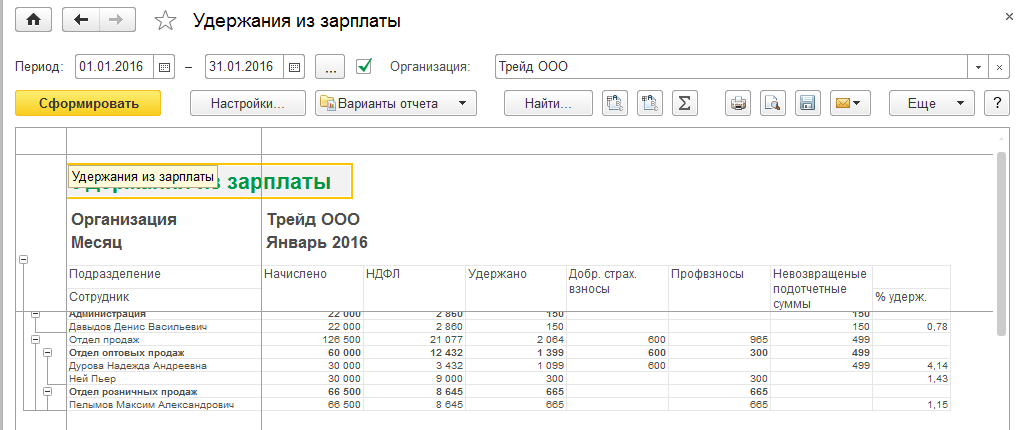This screenshot has height=430, width=1026.
Task: Select the 4,14 percent cell
Action: 911,366
